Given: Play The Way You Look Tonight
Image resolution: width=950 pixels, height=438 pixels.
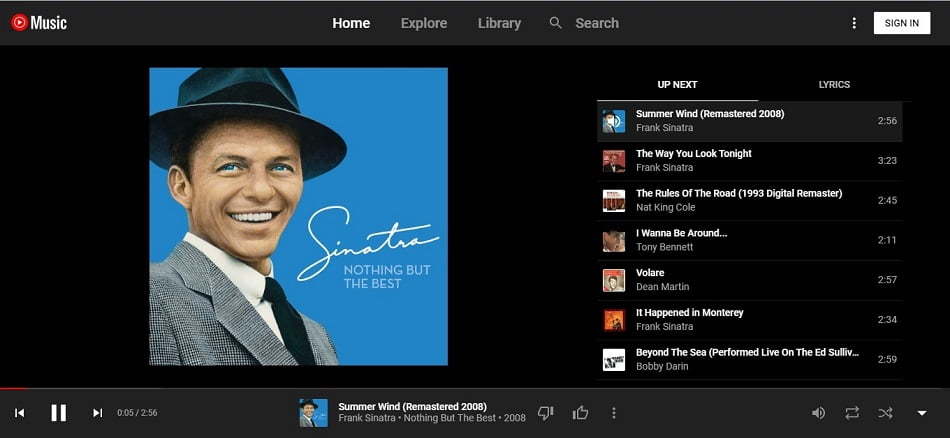Looking at the screenshot, I should pyautogui.click(x=749, y=161).
